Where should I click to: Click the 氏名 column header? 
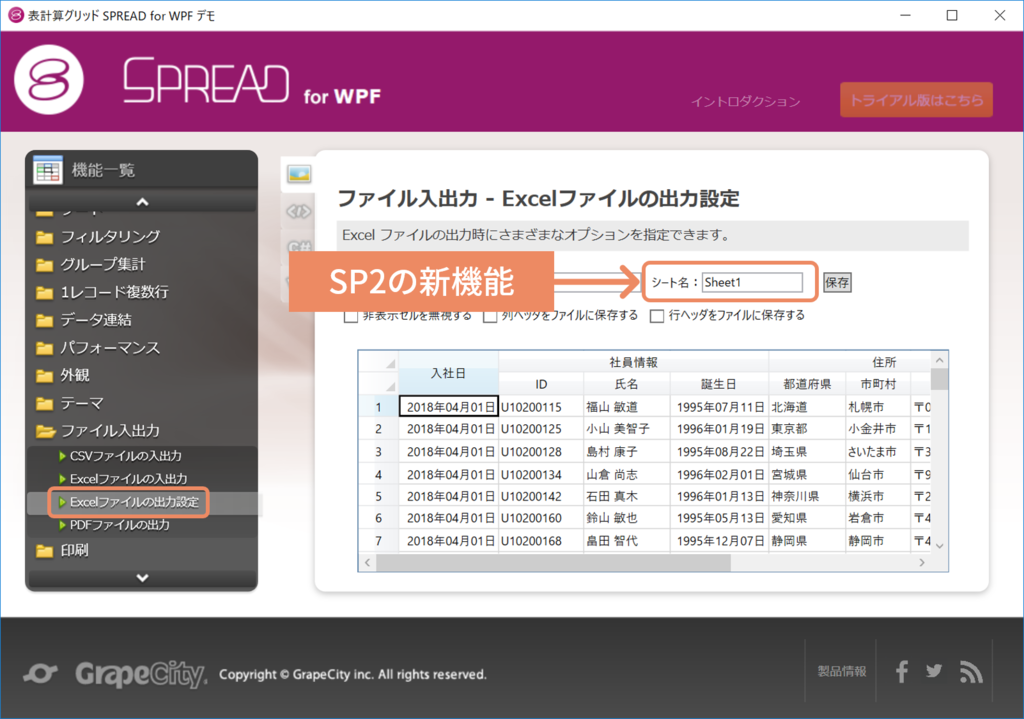tap(626, 385)
